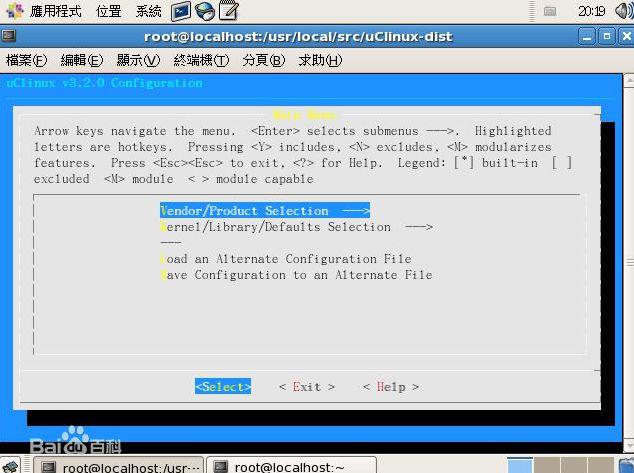Click the scrollbar up arrow
The width and height of the screenshot is (634, 473).
pos(629,79)
